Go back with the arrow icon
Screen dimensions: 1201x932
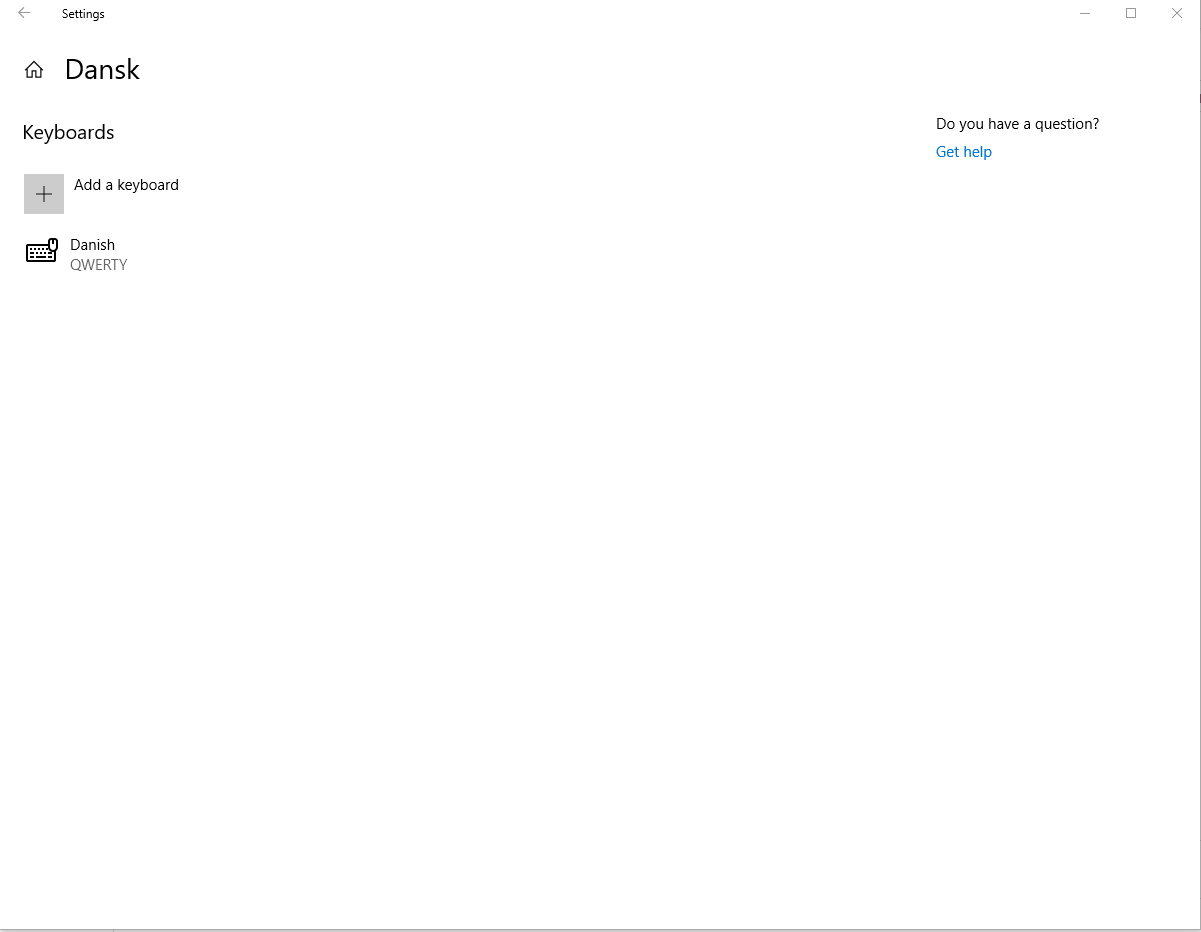[24, 13]
